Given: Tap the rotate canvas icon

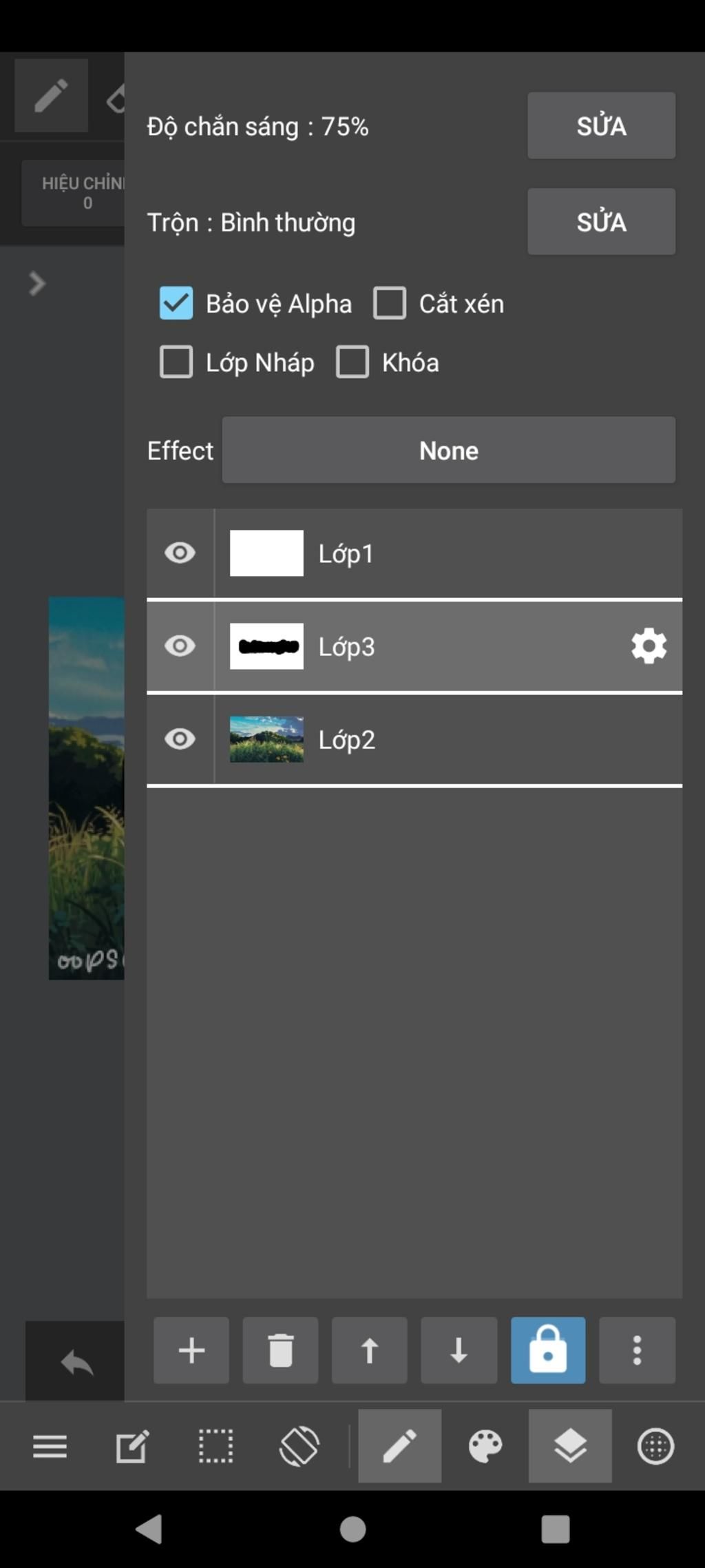Looking at the screenshot, I should click(x=299, y=1445).
